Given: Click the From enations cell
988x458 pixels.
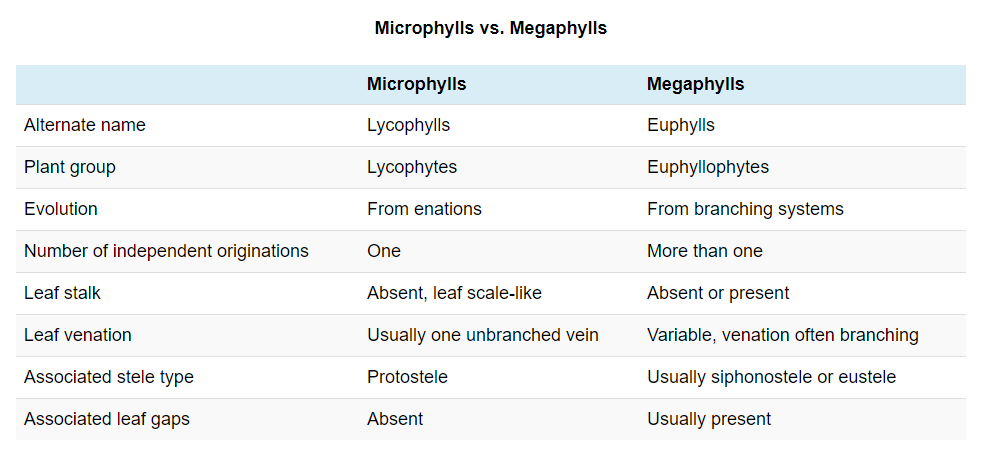Looking at the screenshot, I should (424, 209).
